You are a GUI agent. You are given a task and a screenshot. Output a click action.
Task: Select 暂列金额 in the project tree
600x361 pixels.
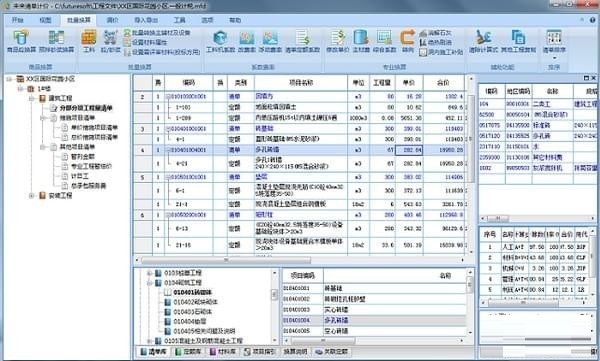(x=83, y=157)
